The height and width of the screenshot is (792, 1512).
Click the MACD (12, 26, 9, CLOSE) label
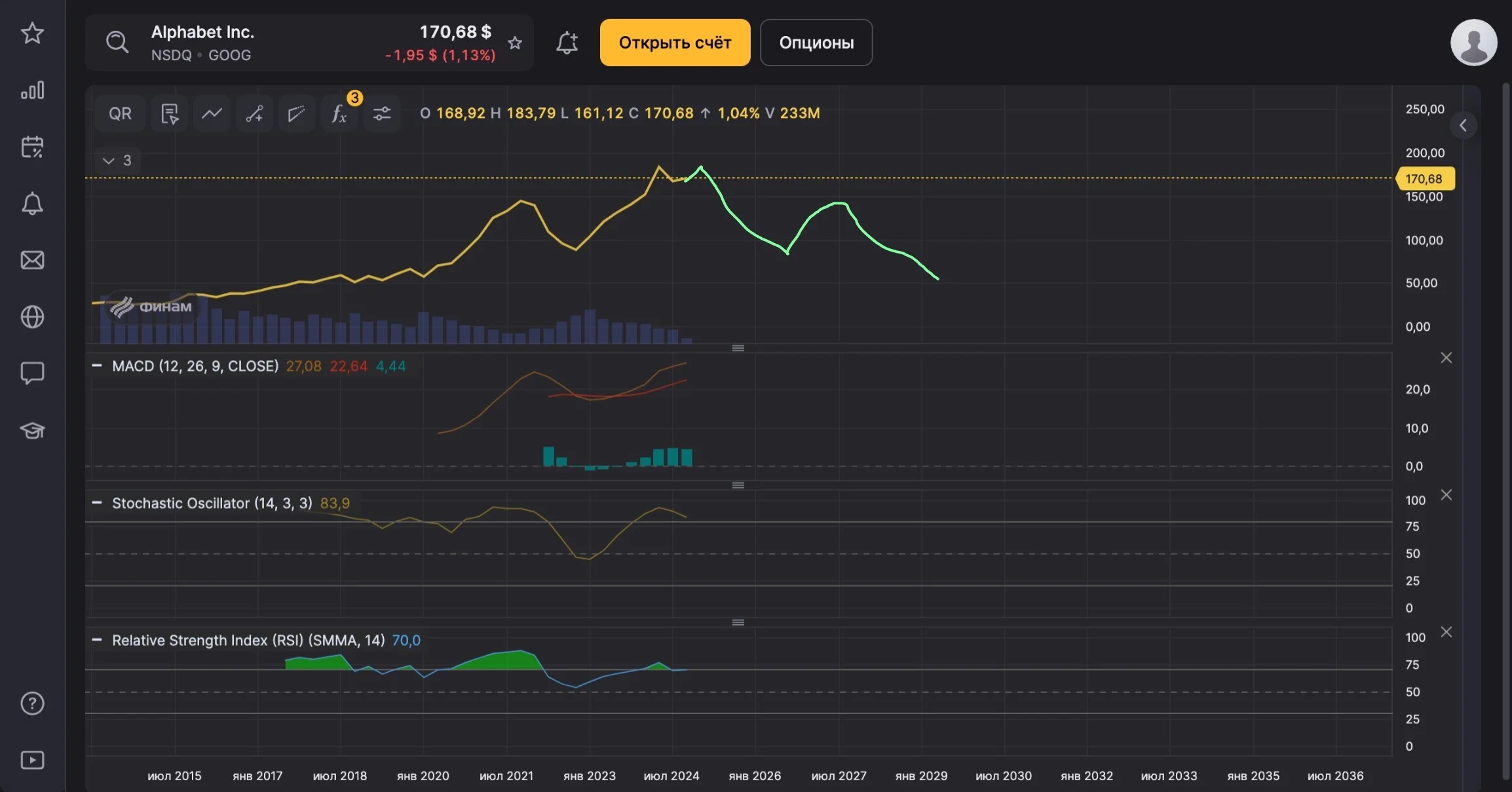pos(195,366)
